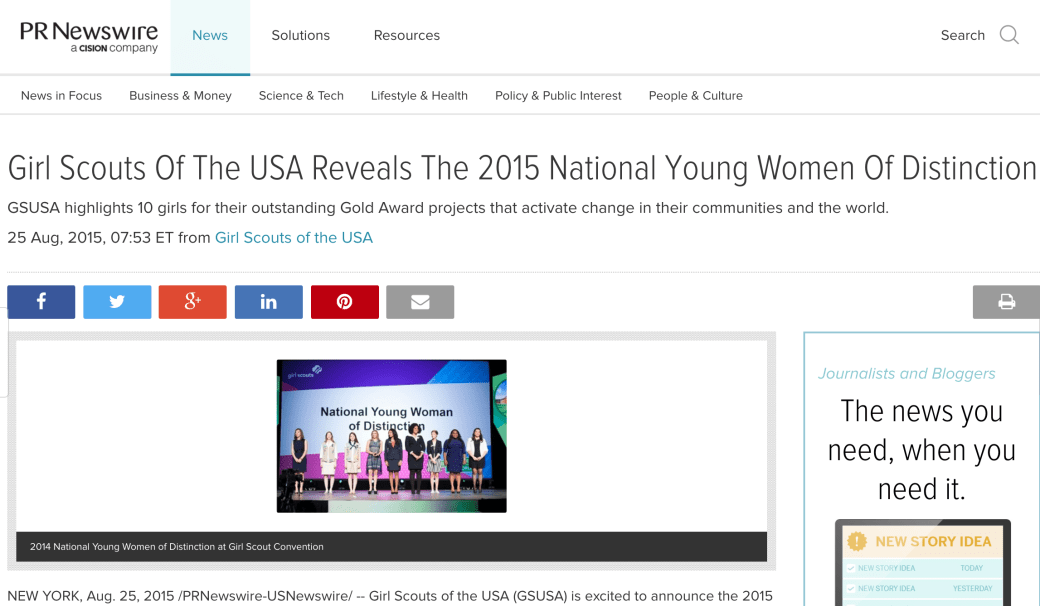Visit People & Culture section
This screenshot has height=606, width=1040.
(x=695, y=96)
